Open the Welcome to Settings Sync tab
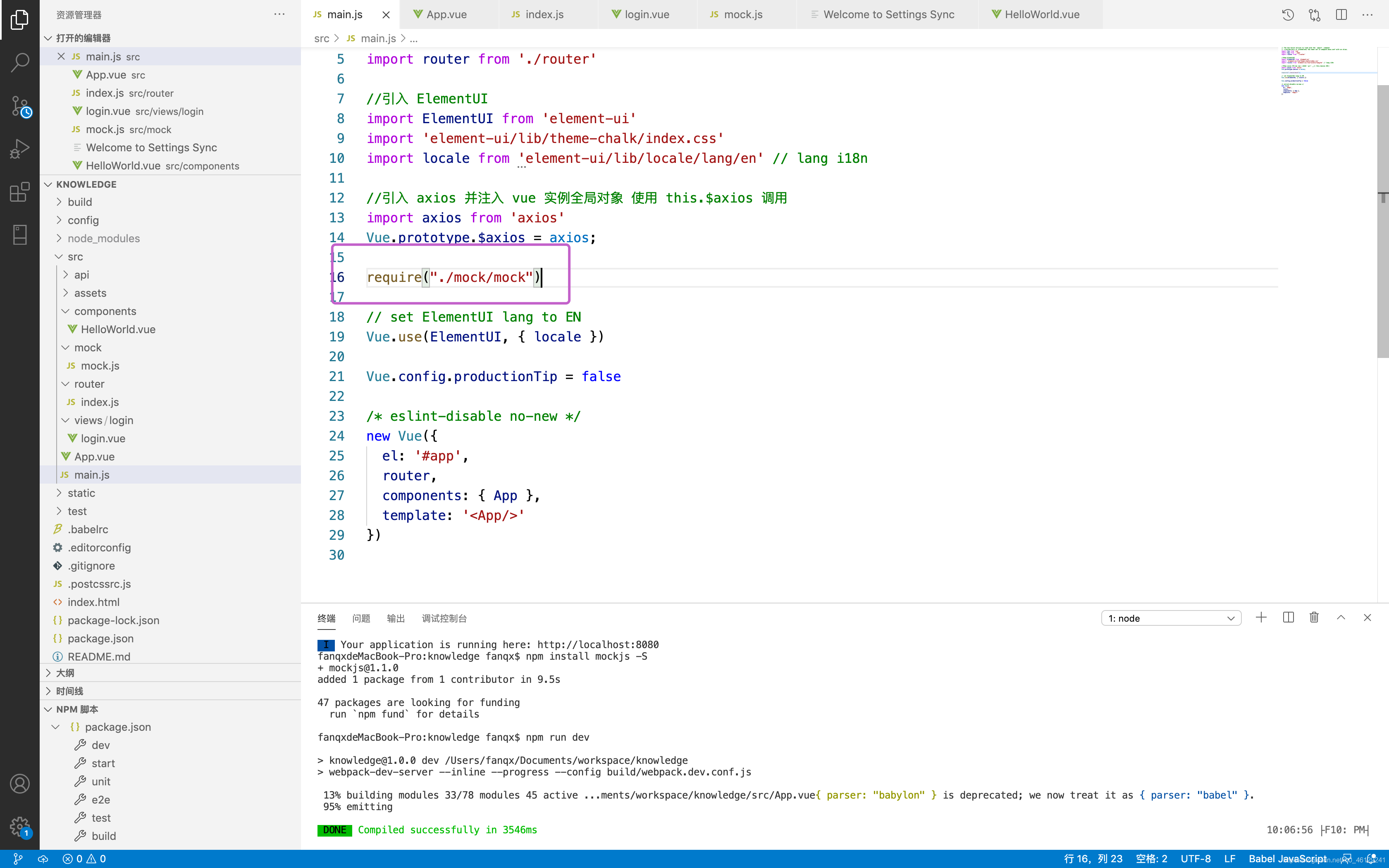1389x868 pixels. click(888, 15)
